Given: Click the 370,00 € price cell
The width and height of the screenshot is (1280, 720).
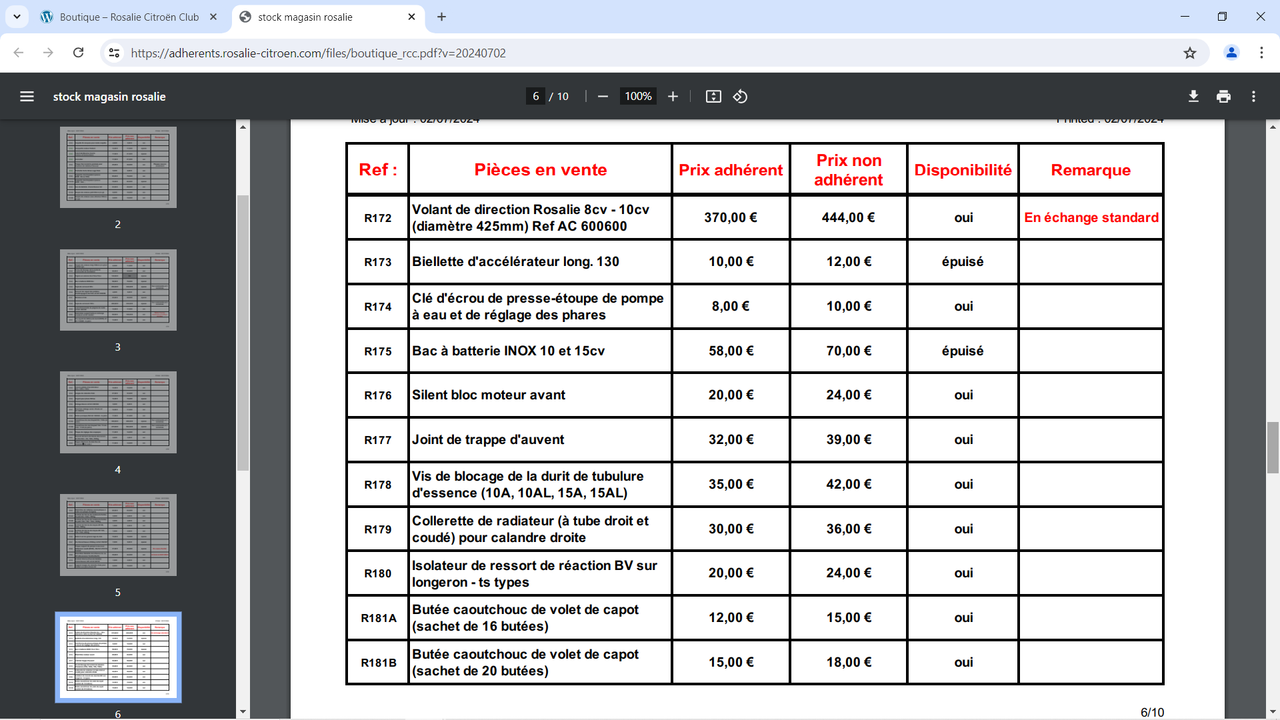Looking at the screenshot, I should coord(731,218).
